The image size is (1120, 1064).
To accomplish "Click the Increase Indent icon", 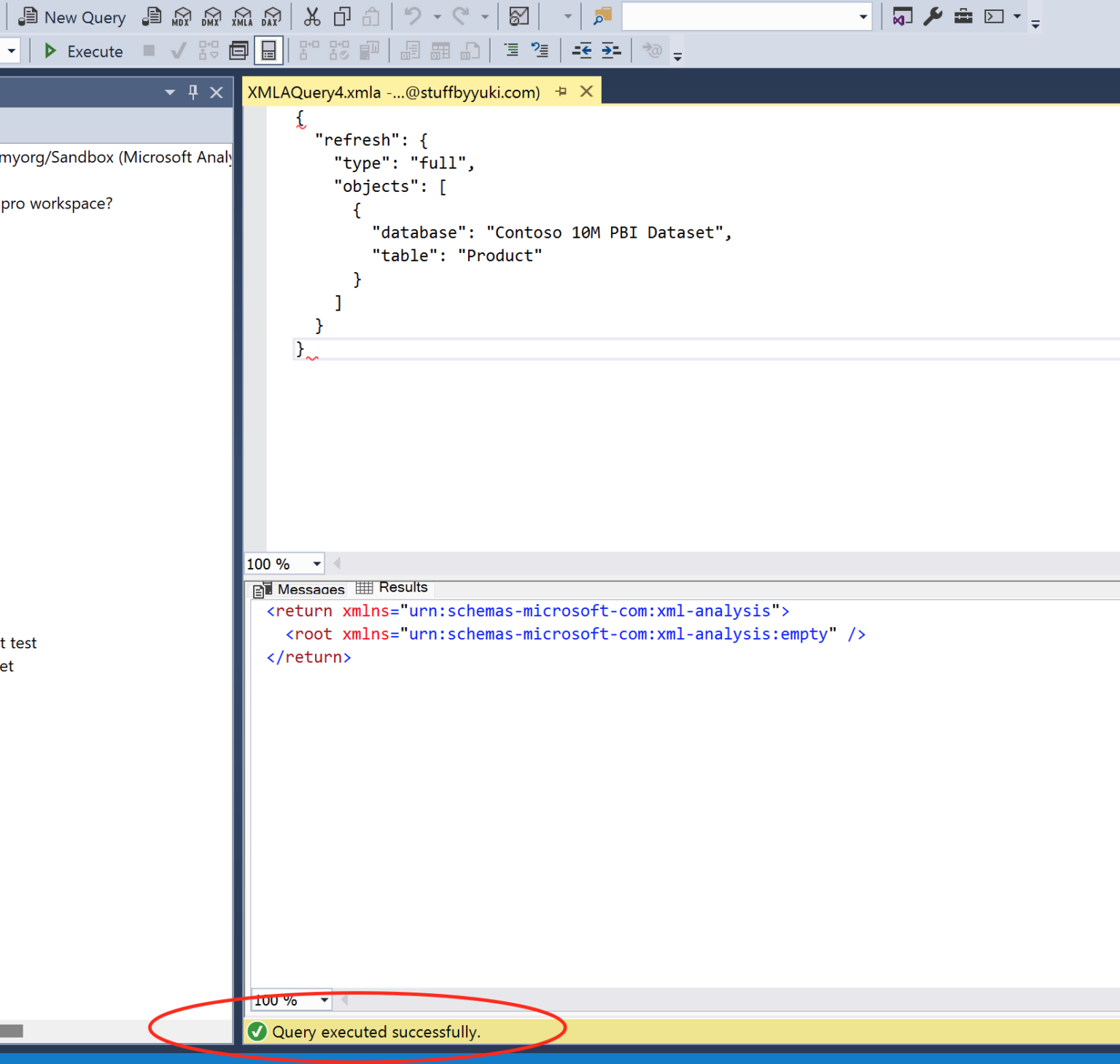I will [611, 50].
